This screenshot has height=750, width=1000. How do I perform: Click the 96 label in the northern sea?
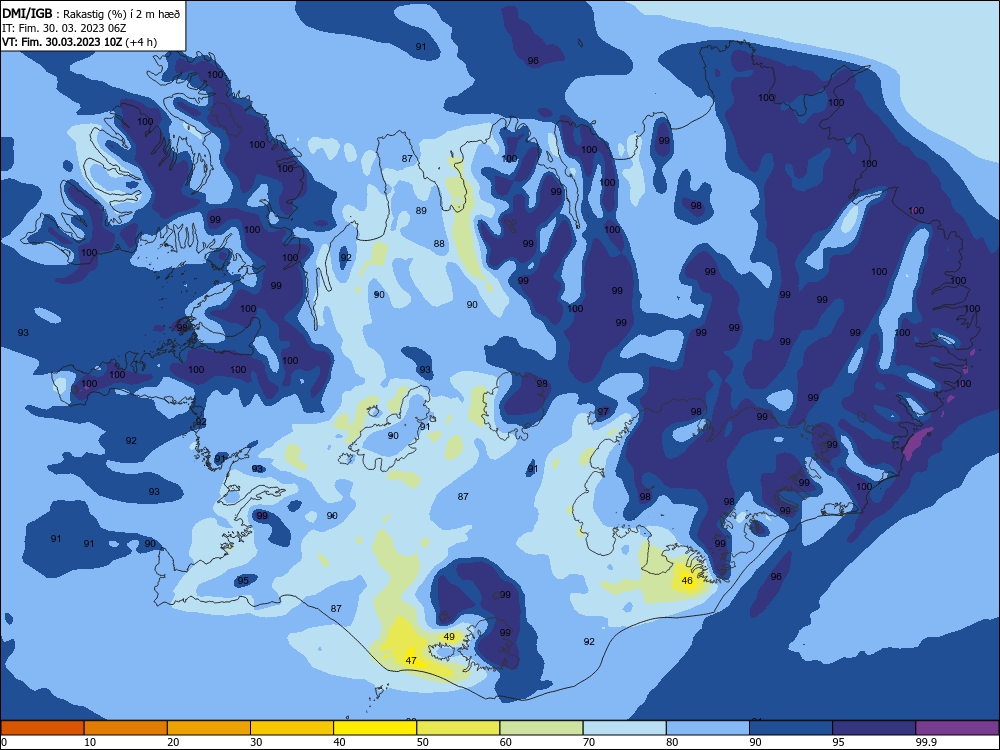[x=533, y=61]
